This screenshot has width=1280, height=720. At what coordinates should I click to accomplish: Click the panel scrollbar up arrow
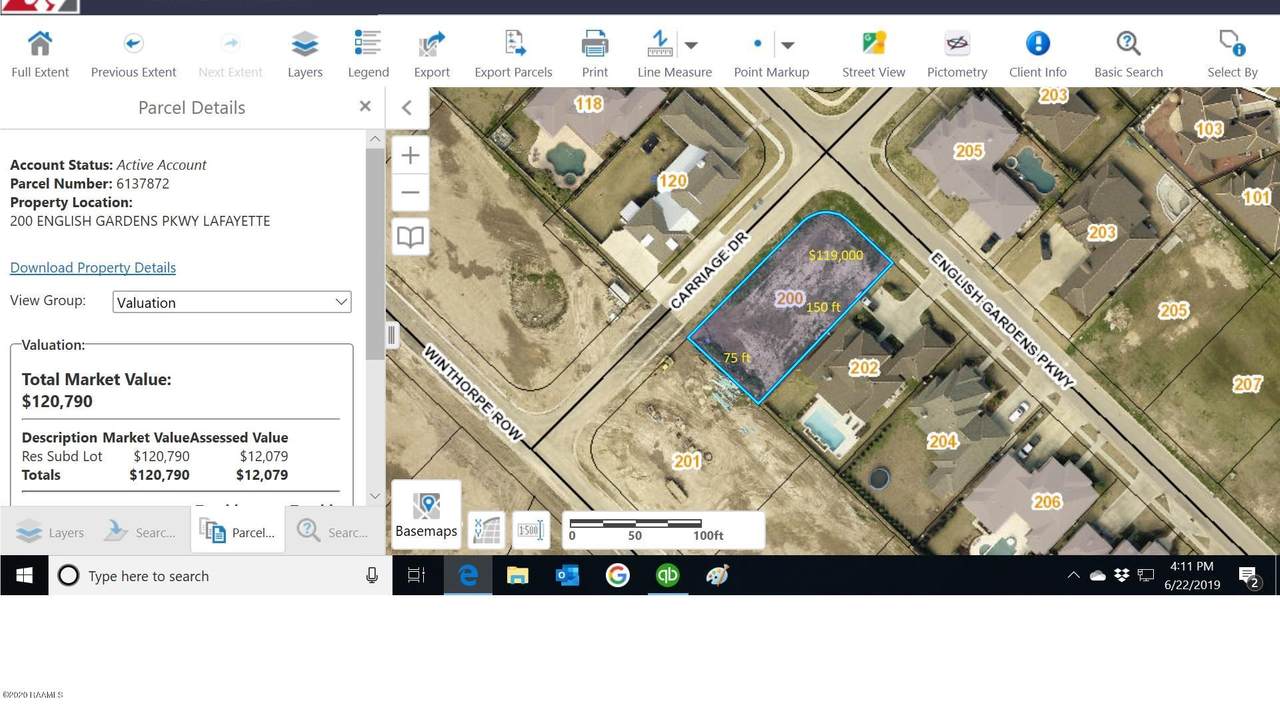click(x=375, y=138)
